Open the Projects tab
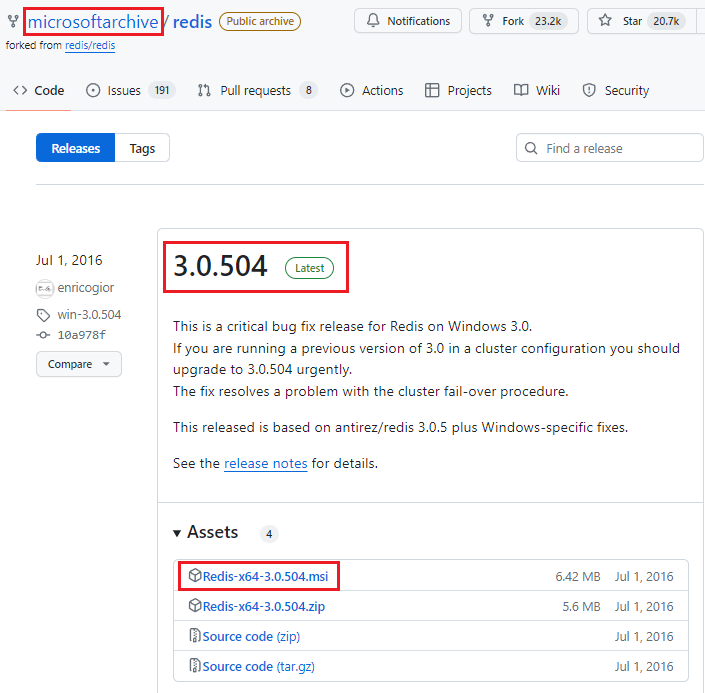 click(458, 90)
